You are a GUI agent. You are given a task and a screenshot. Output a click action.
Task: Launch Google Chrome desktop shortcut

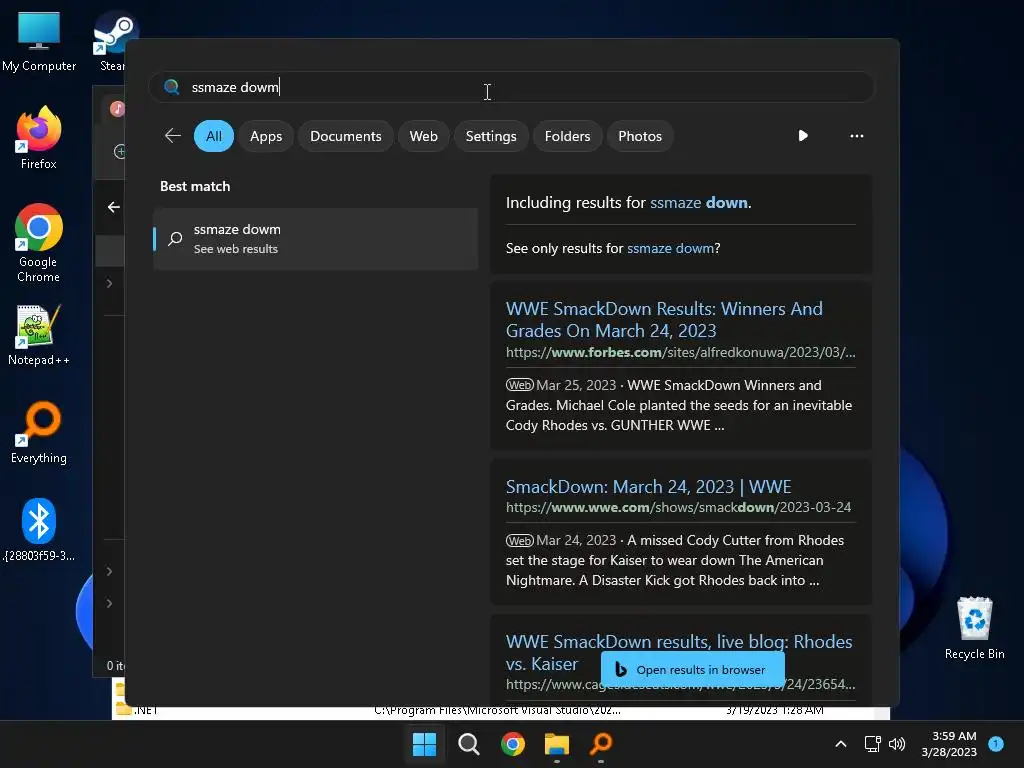39,242
